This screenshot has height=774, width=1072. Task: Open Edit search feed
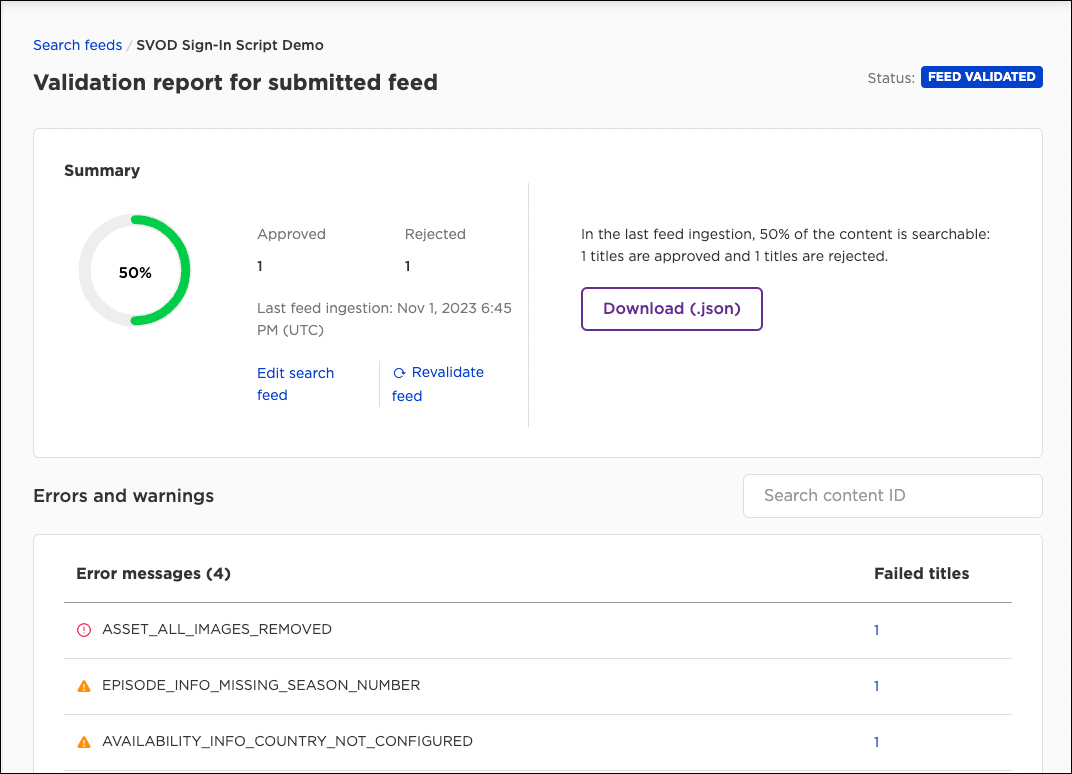[x=295, y=383]
